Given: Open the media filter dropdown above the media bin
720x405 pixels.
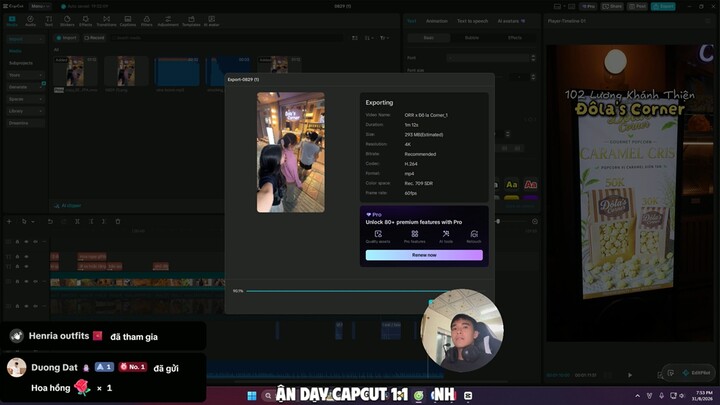Looking at the screenshot, I should pos(383,38).
